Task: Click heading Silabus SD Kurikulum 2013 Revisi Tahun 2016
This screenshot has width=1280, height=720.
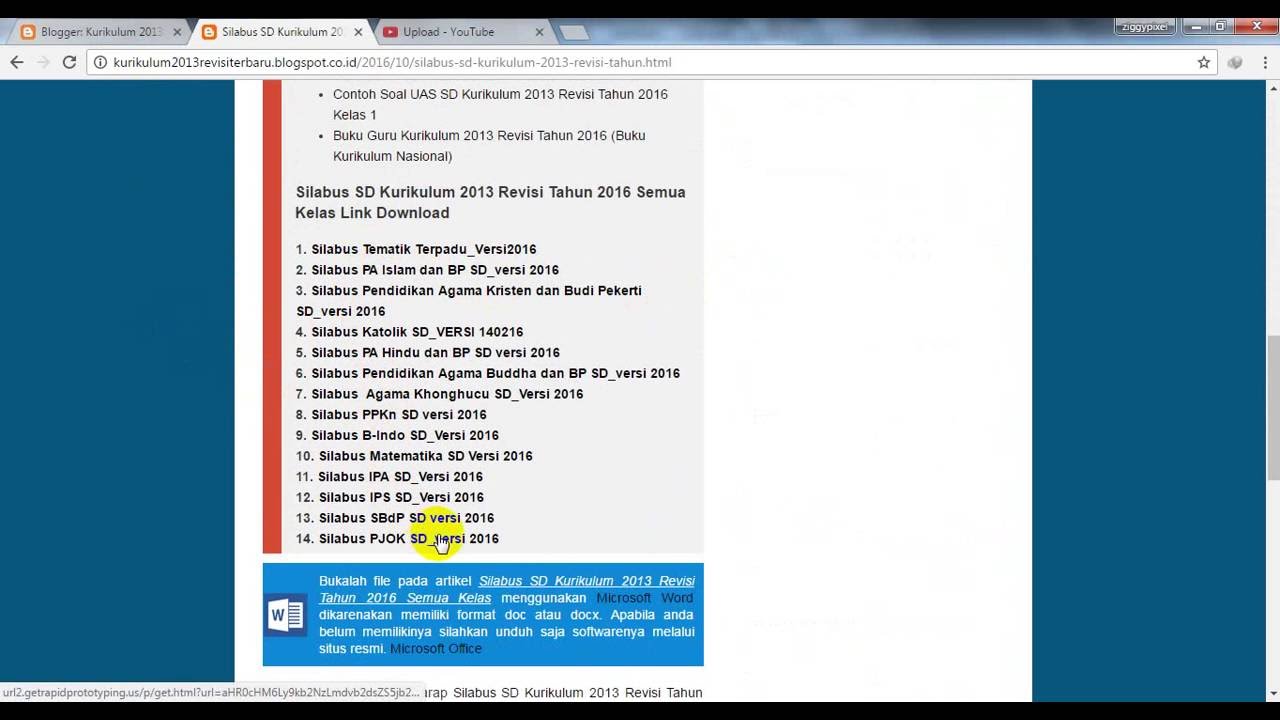Action: (x=490, y=202)
